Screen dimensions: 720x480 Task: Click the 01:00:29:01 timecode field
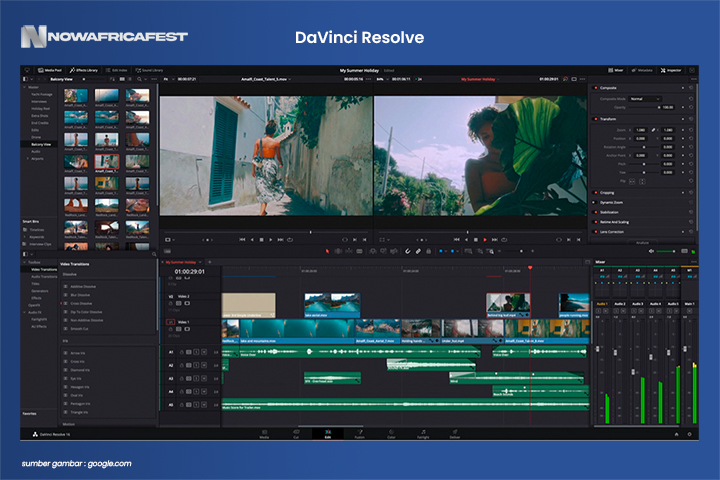(190, 271)
